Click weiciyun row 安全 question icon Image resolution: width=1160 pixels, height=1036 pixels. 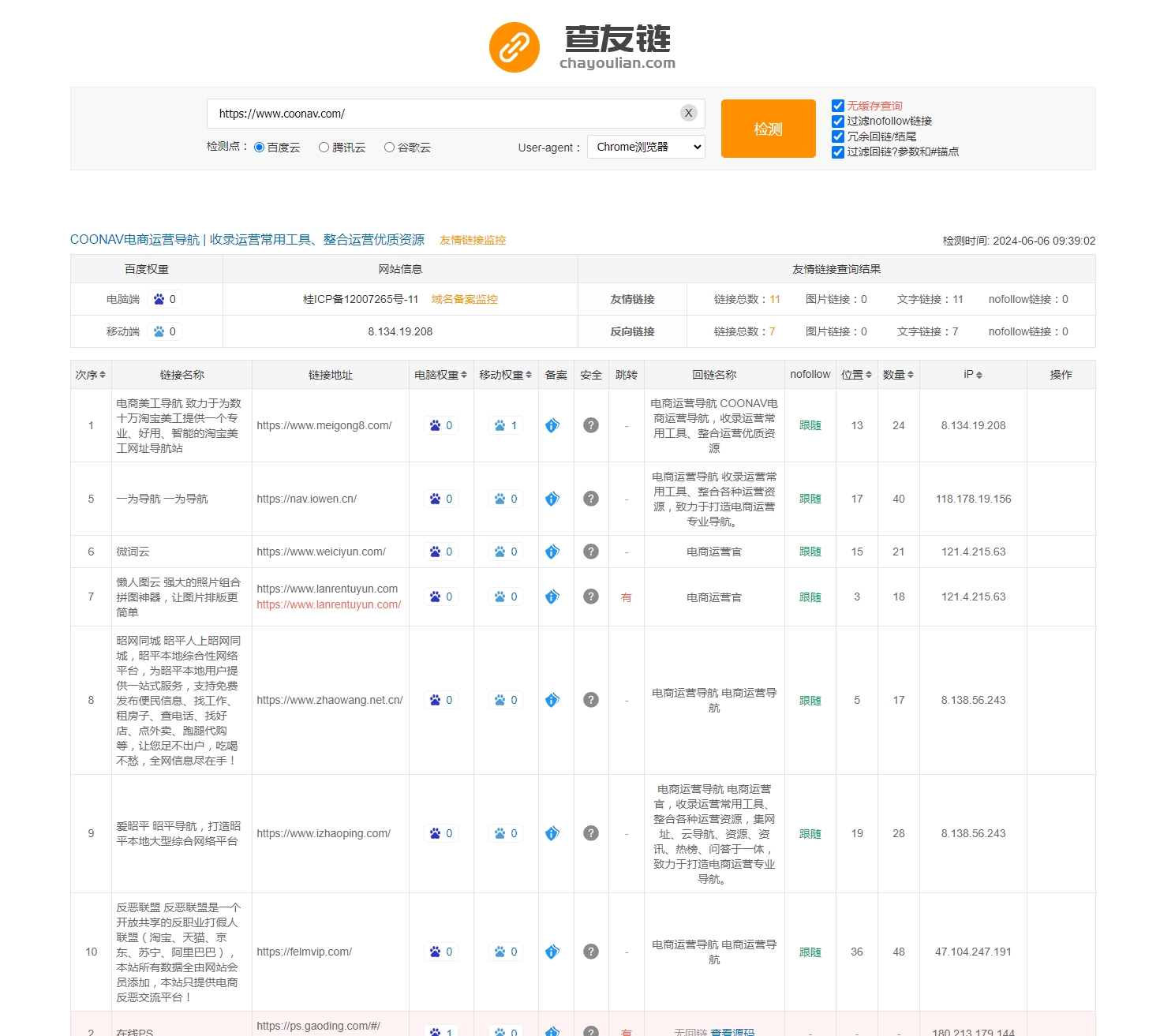[x=591, y=552]
